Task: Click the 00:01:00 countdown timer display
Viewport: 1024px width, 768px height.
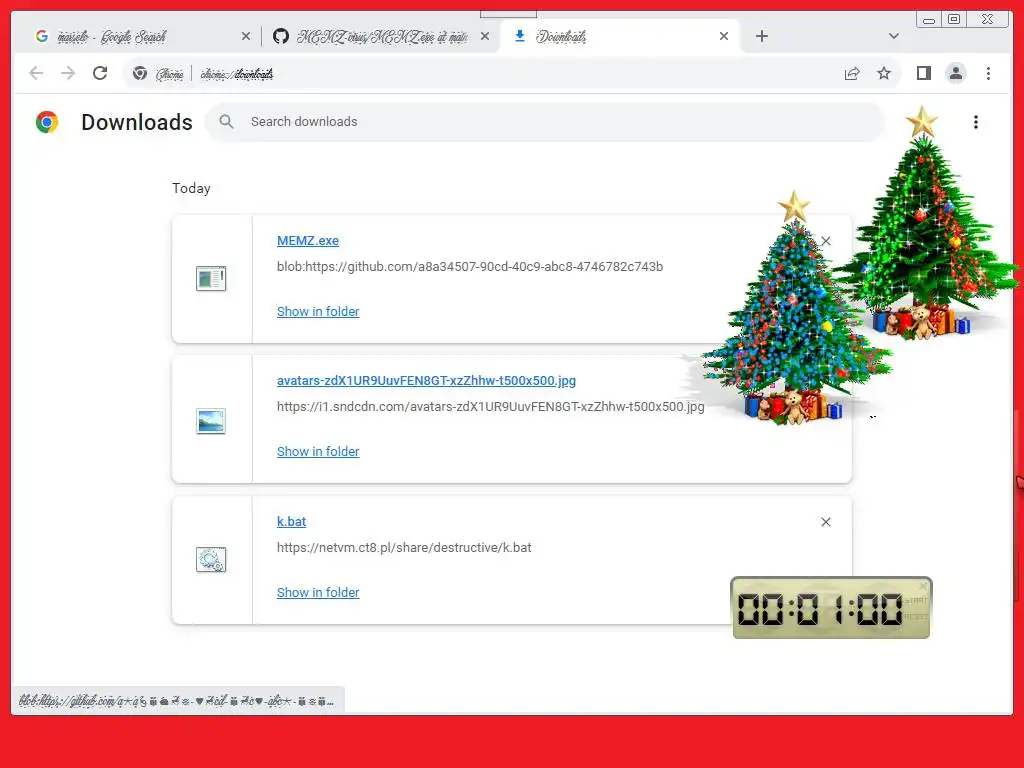Action: coord(820,609)
